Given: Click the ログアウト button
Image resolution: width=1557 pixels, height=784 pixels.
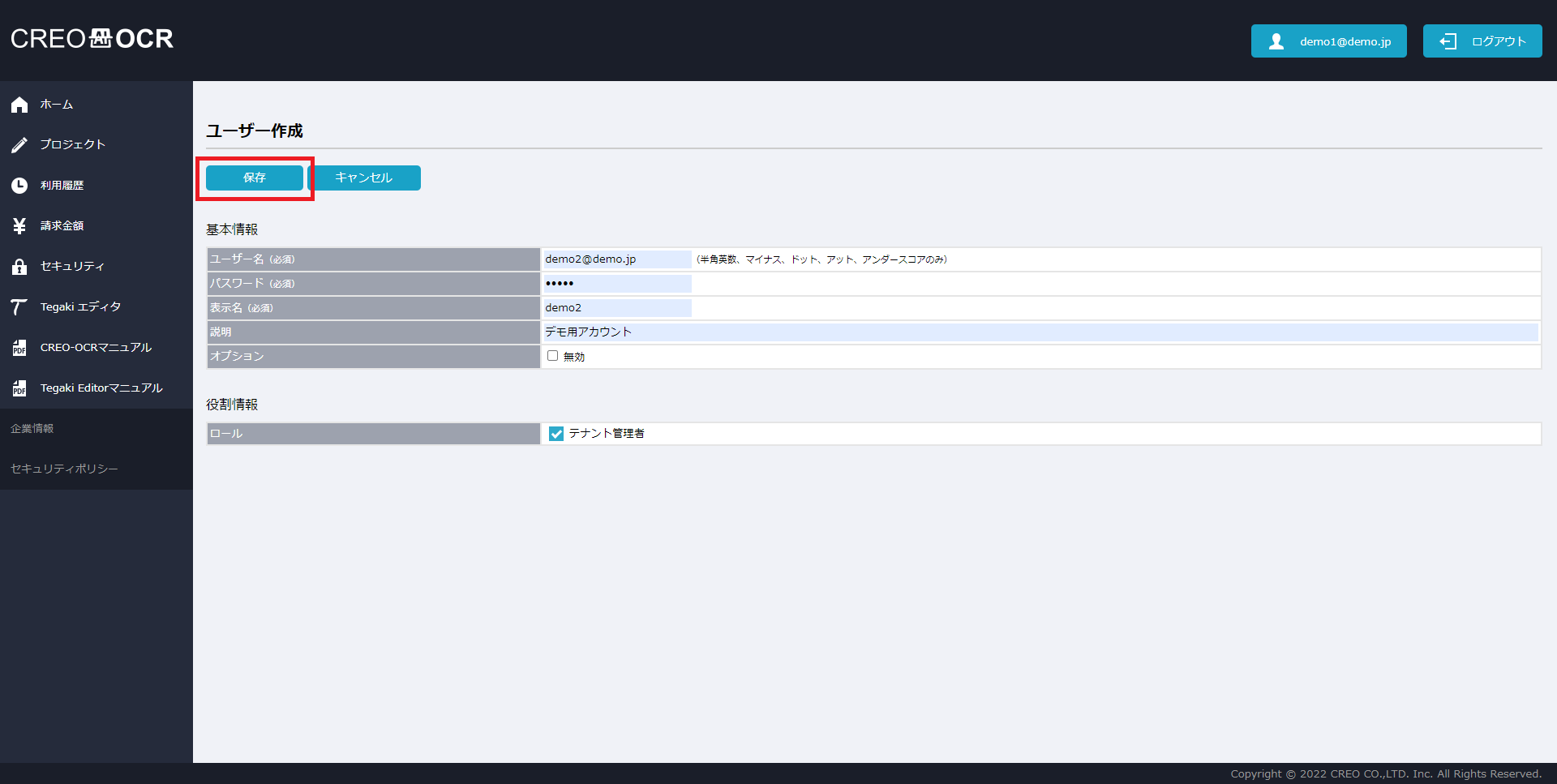Looking at the screenshot, I should coord(1482,41).
